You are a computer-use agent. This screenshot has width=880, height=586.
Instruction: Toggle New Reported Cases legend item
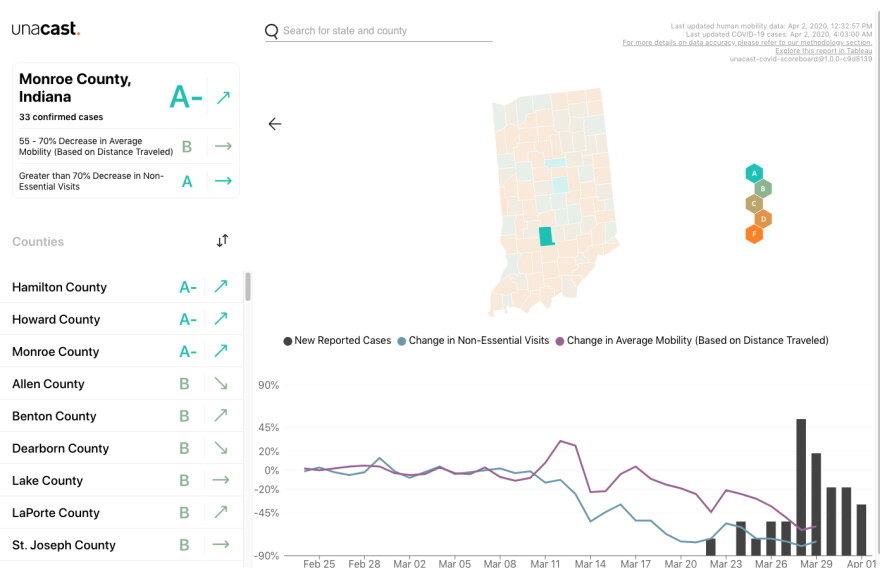[337, 341]
